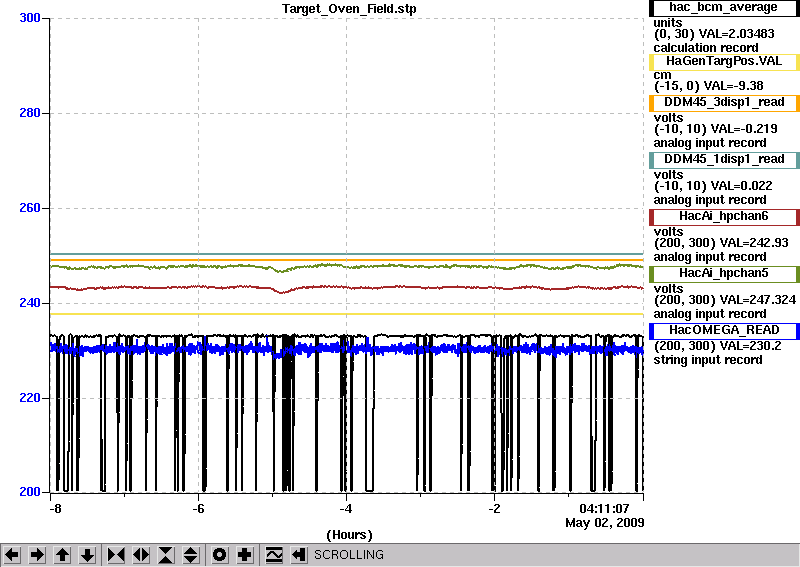Screen dimensions: 800x567
Task: Select the DDM45_1disp1_read legend label
Action: [x=724, y=159]
